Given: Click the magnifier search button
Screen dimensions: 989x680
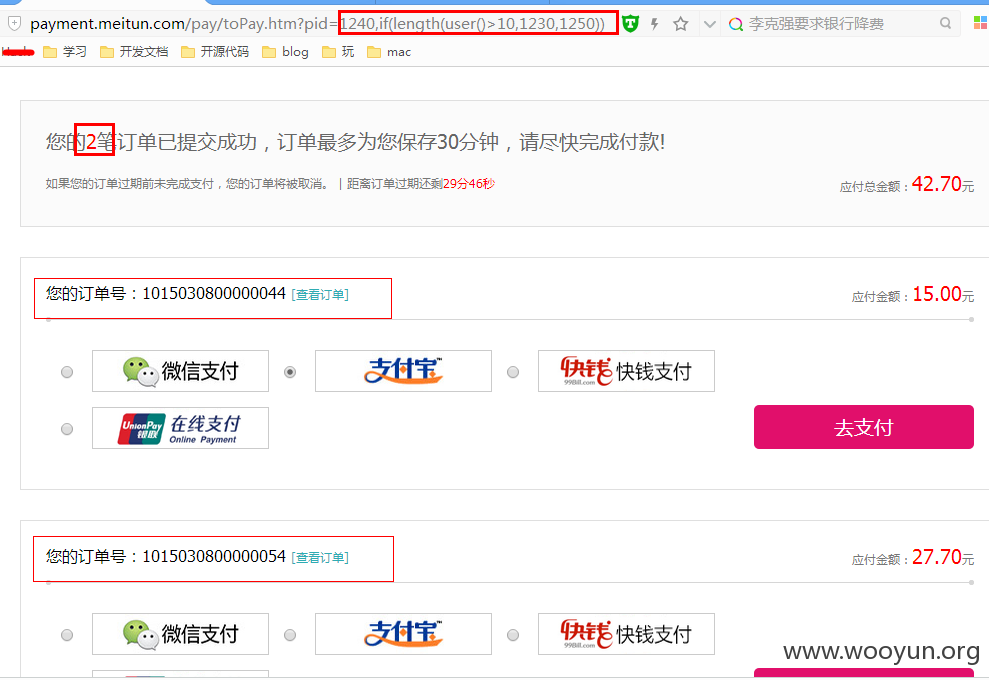Looking at the screenshot, I should tap(945, 24).
